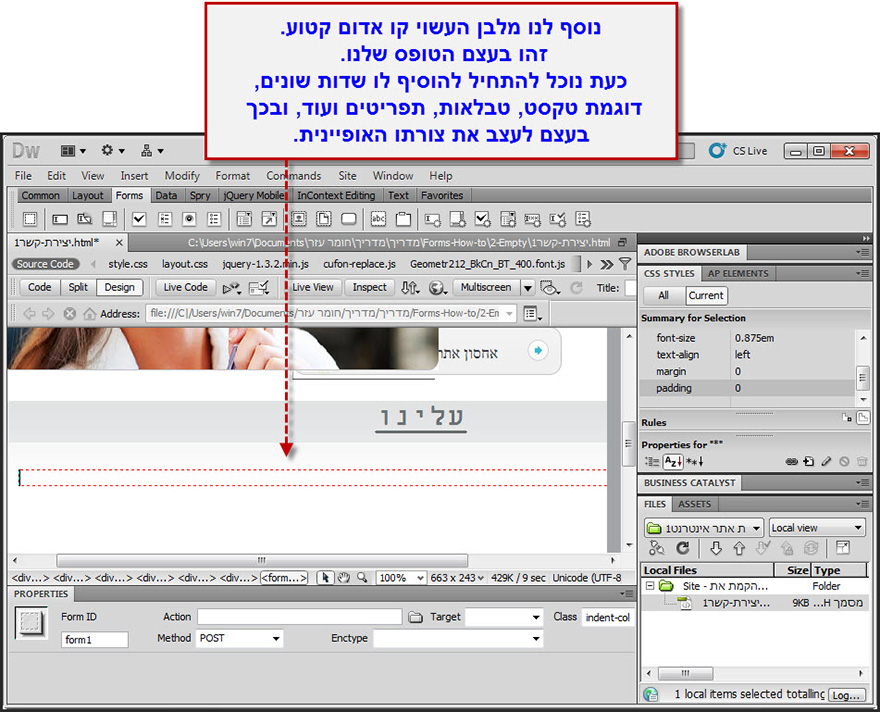Screen dimensions: 880x712
Task: Insert a File Field form element
Action: 324,219
